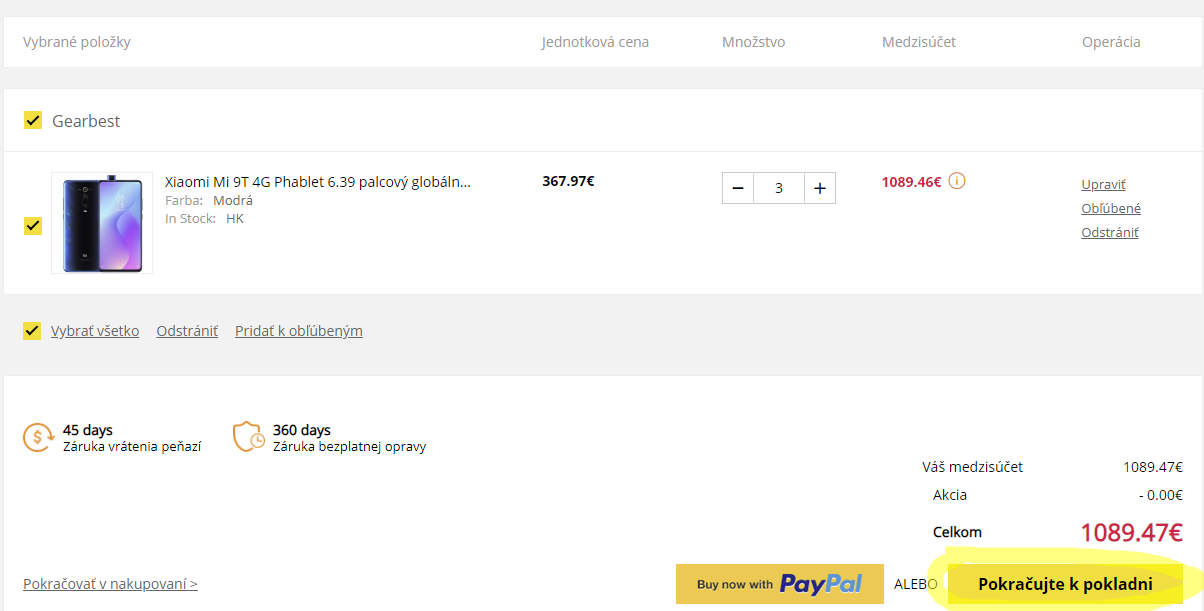Click the subtotal info icon
The height and width of the screenshot is (611, 1204).
[957, 181]
